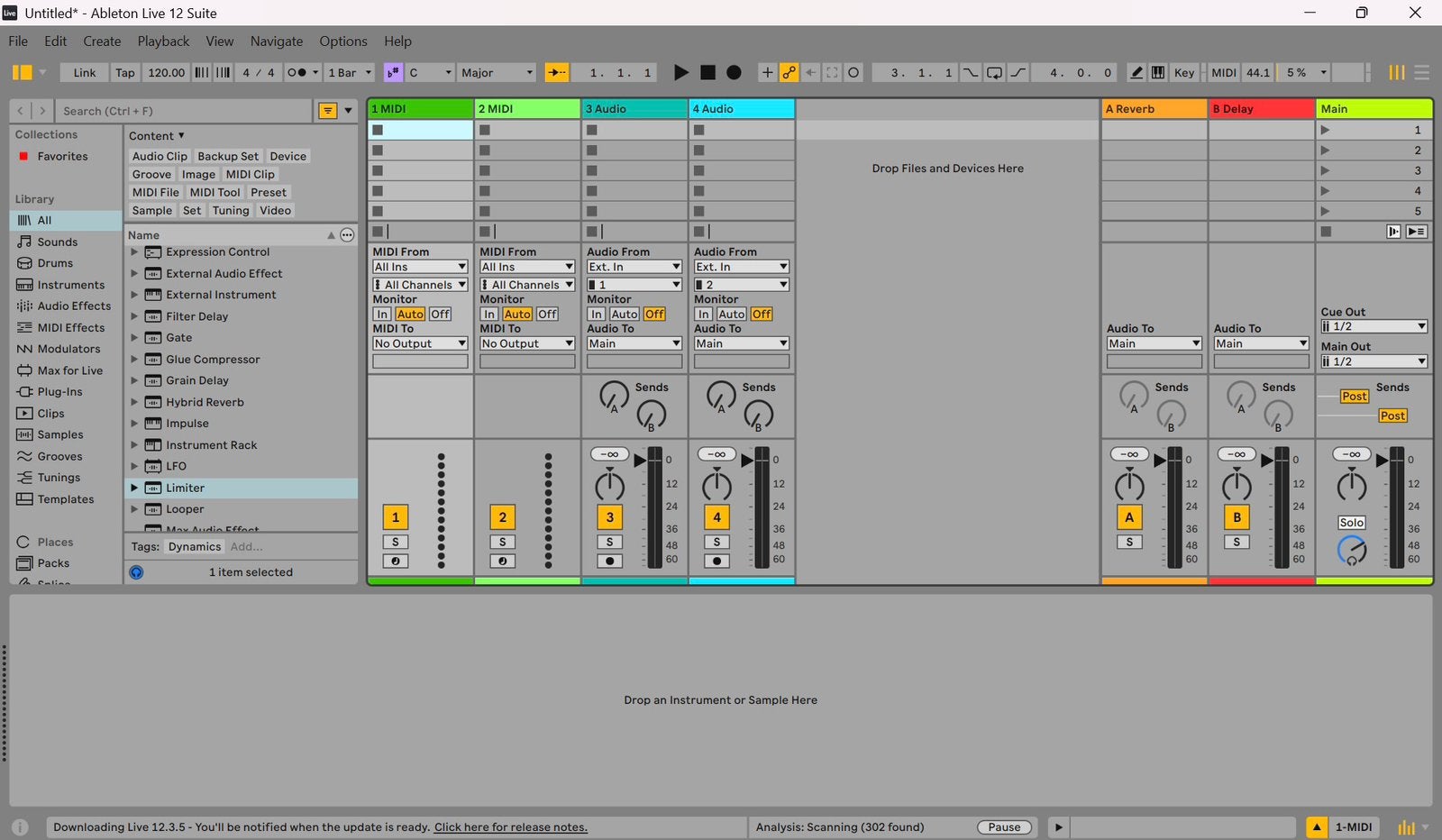Toggle Follow playback arrow button
The image size is (1442, 840).
pos(557,72)
